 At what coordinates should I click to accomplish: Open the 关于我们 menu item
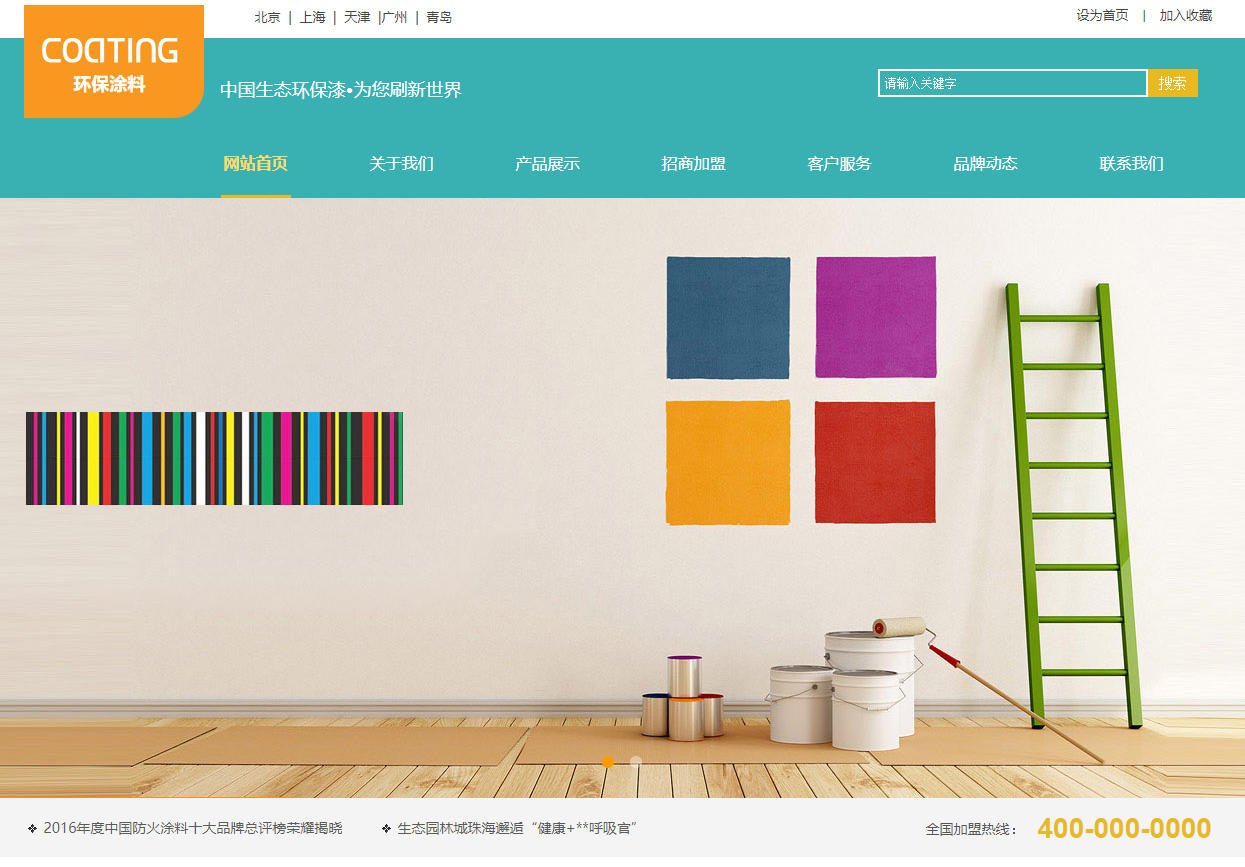click(x=402, y=164)
